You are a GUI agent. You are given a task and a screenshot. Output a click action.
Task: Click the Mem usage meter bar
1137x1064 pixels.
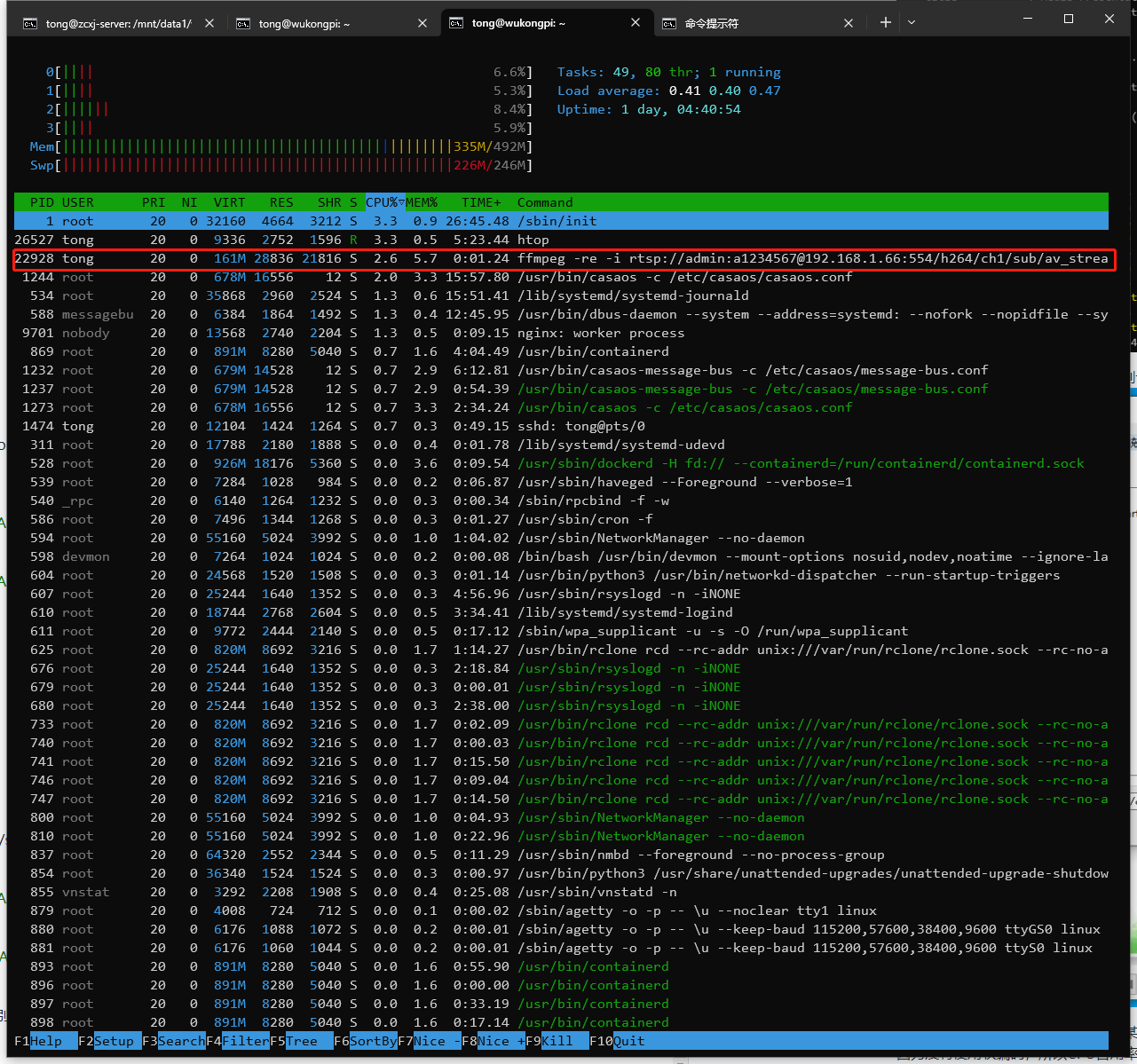pyautogui.click(x=281, y=146)
